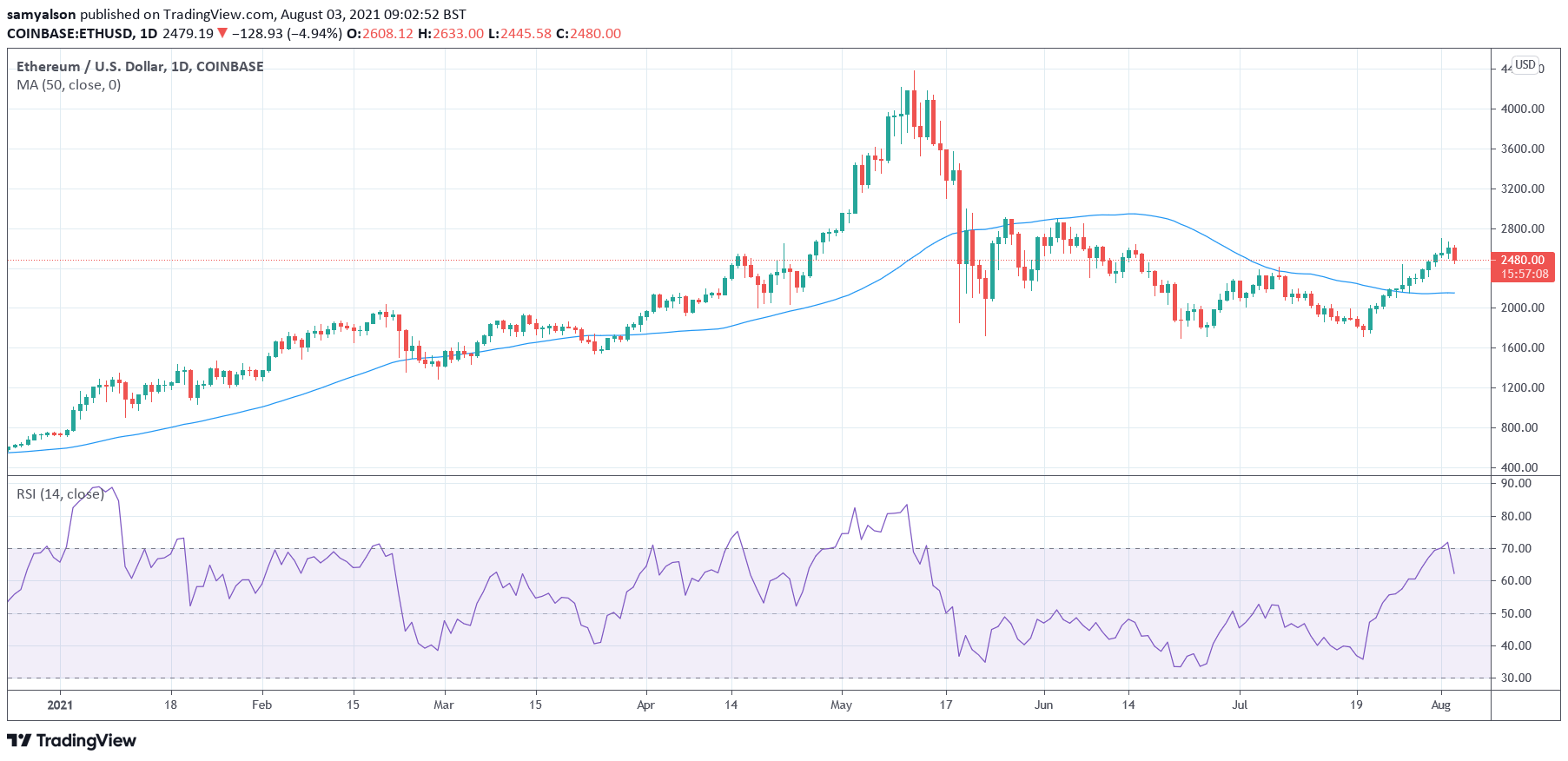Image resolution: width=1568 pixels, height=761 pixels.
Task: Click the 3200.00 price axis label
Action: point(1523,189)
